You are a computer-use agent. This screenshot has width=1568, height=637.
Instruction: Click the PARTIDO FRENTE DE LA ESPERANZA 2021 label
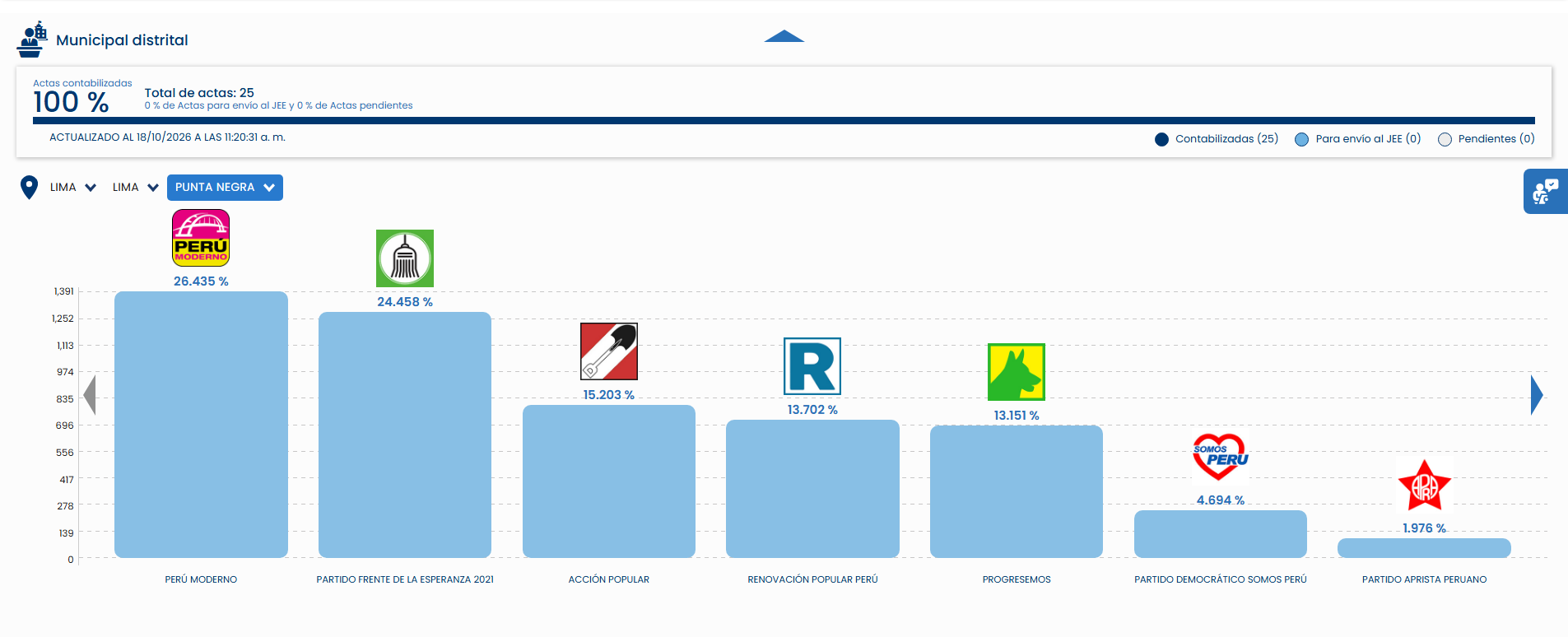click(405, 579)
